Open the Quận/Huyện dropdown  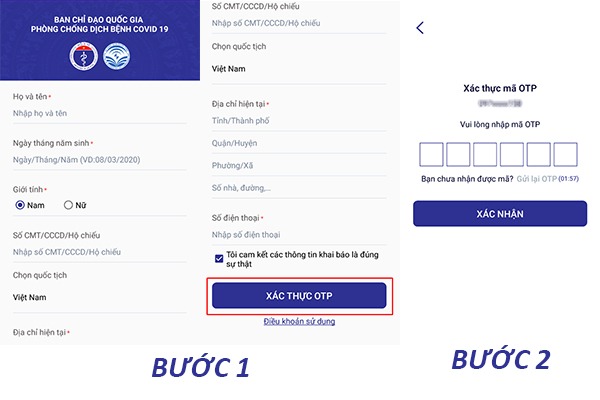coord(299,143)
